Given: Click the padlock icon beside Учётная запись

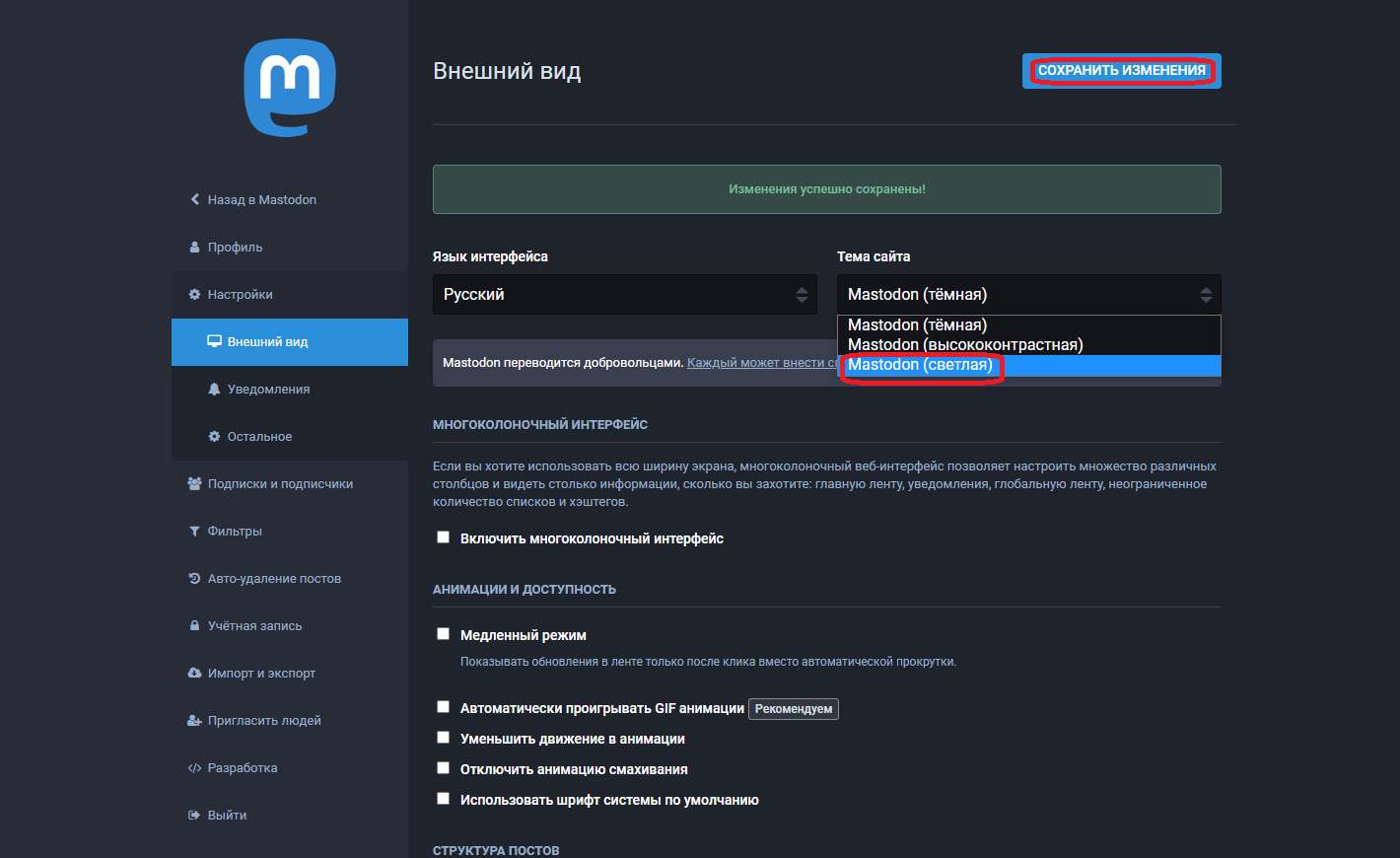Looking at the screenshot, I should pos(194,626).
